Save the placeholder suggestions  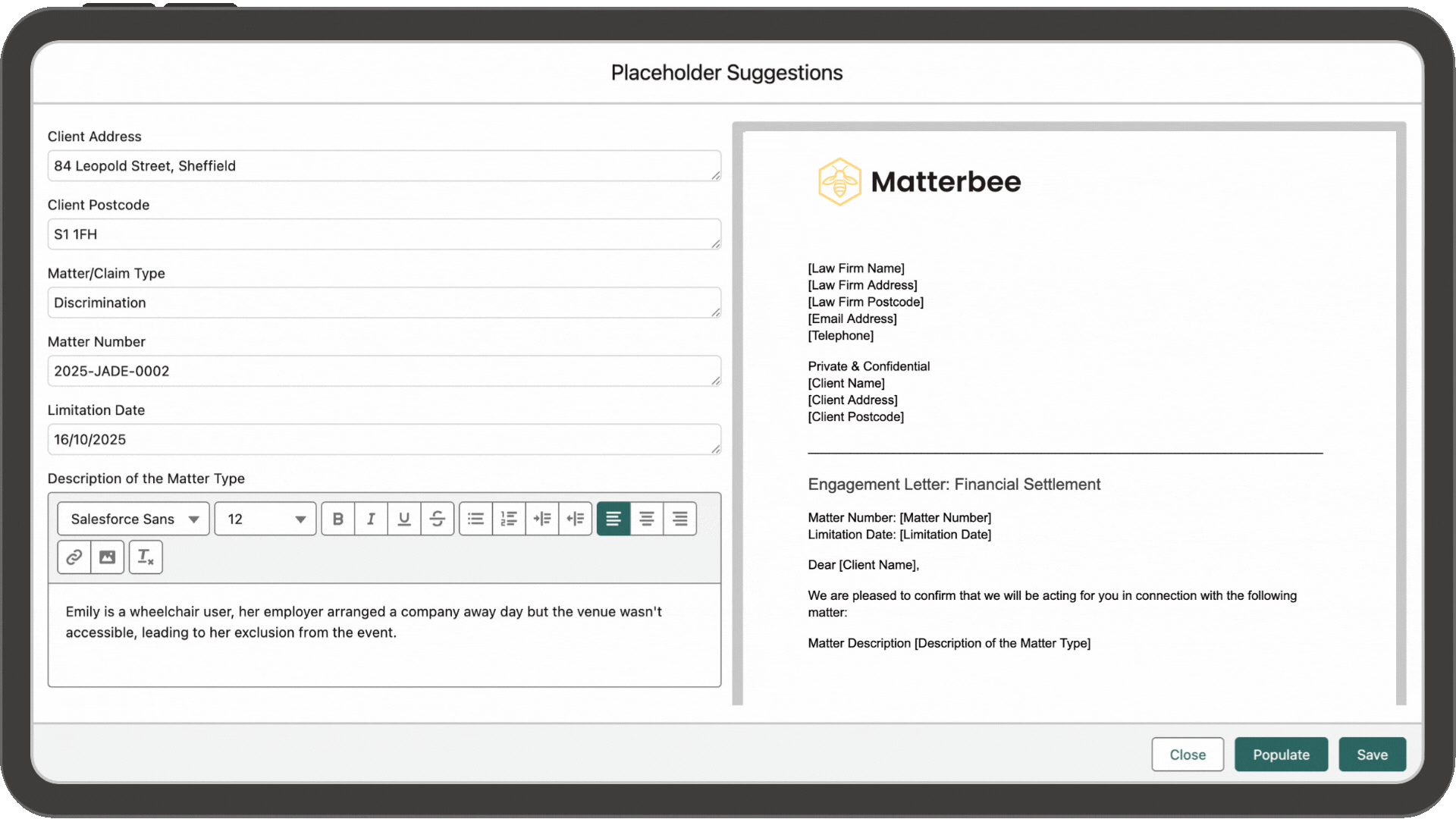[x=1372, y=755]
